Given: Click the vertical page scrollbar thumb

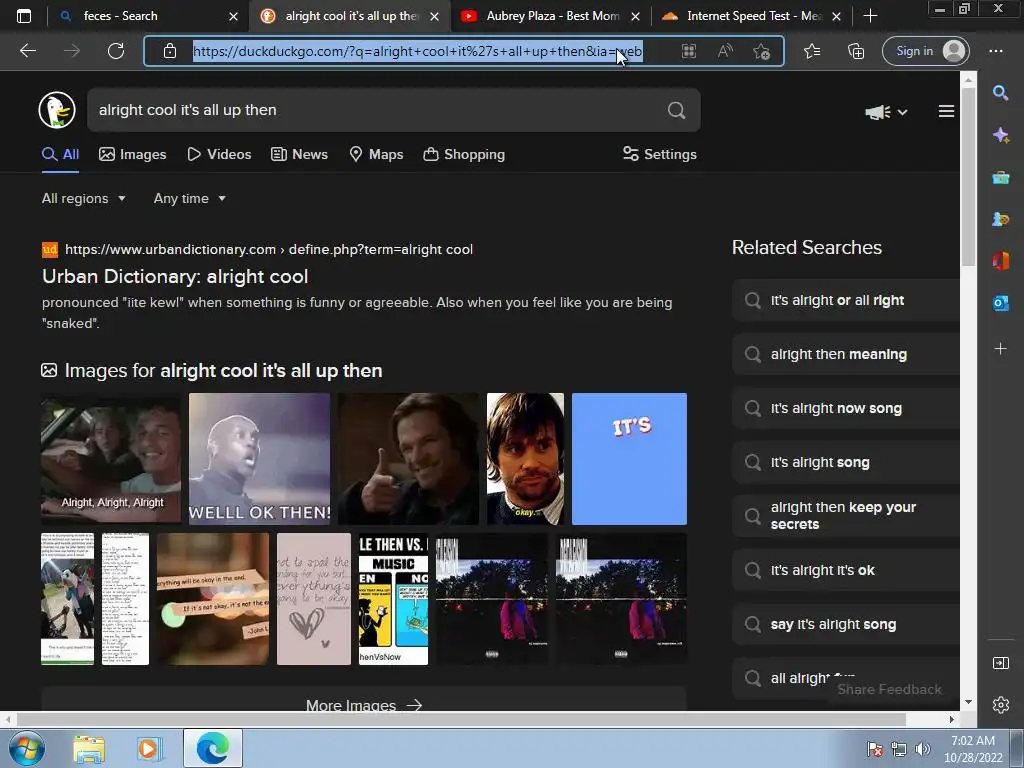Looking at the screenshot, I should tap(968, 178).
